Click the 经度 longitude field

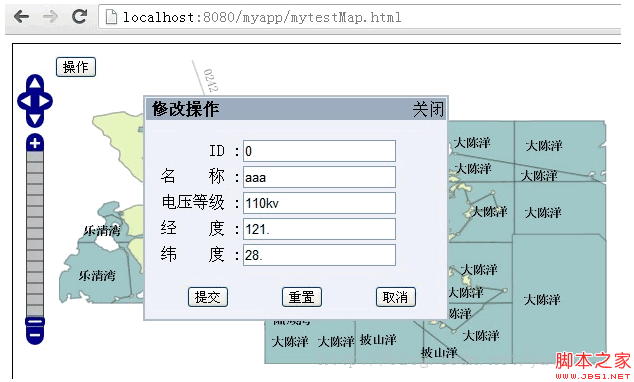click(x=319, y=229)
